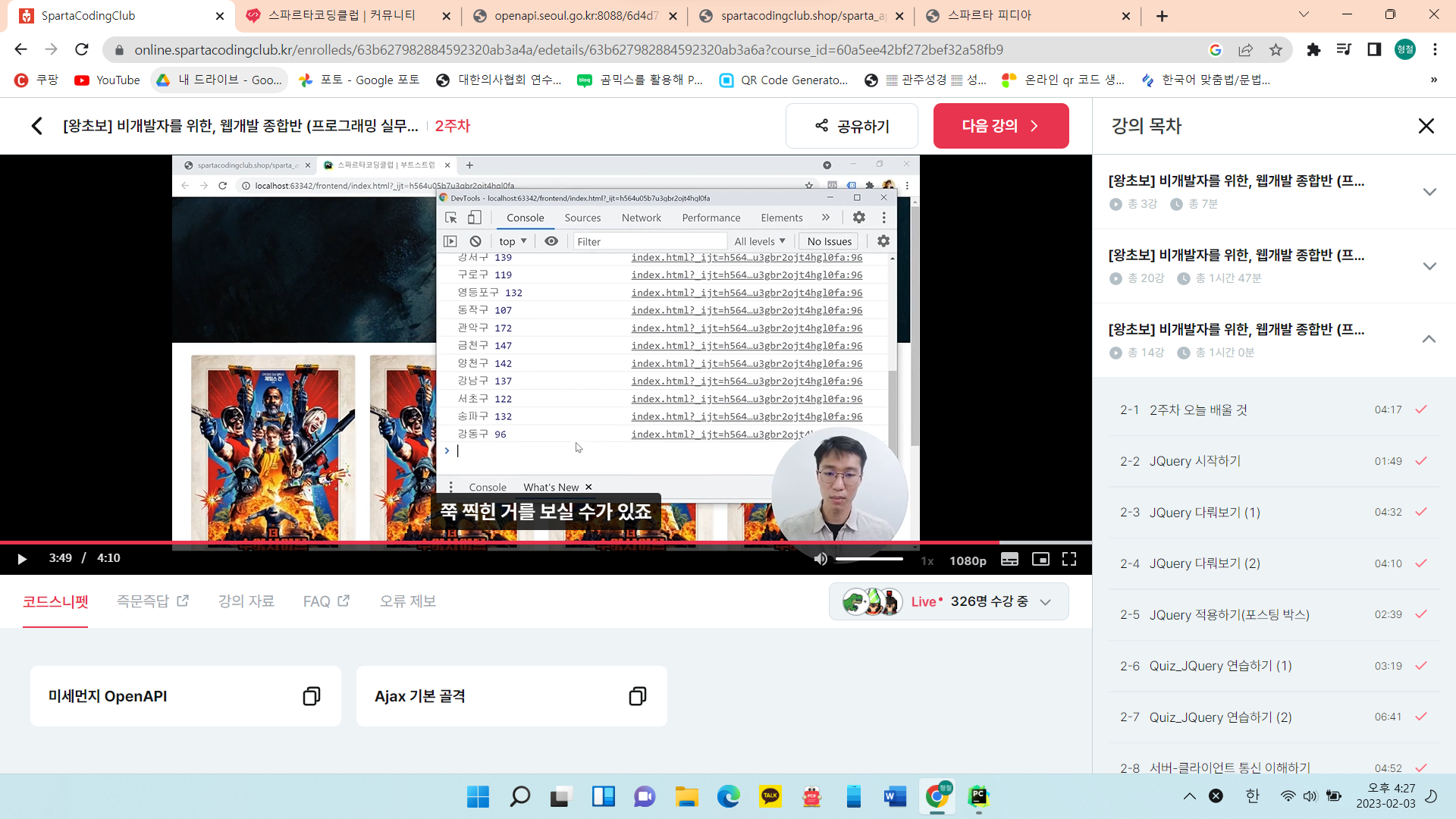1456x819 pixels.
Task: Open a new browser tab
Action: click(x=1162, y=16)
